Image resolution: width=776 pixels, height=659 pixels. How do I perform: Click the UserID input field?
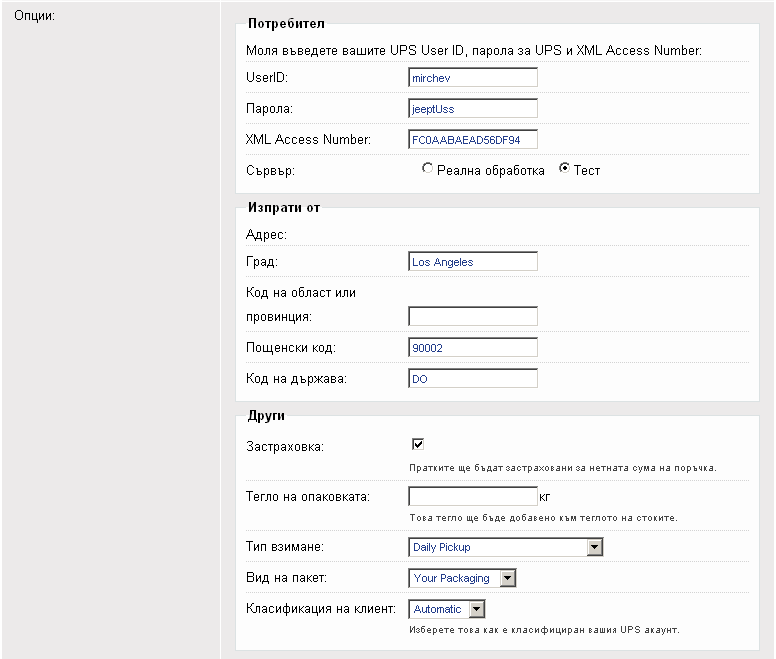coord(472,78)
